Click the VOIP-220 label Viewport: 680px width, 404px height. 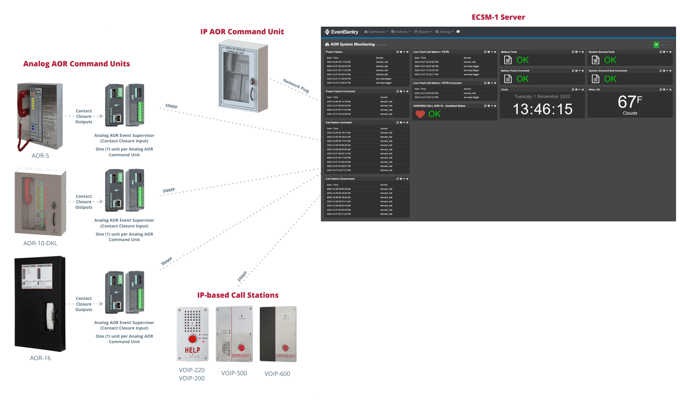(192, 370)
